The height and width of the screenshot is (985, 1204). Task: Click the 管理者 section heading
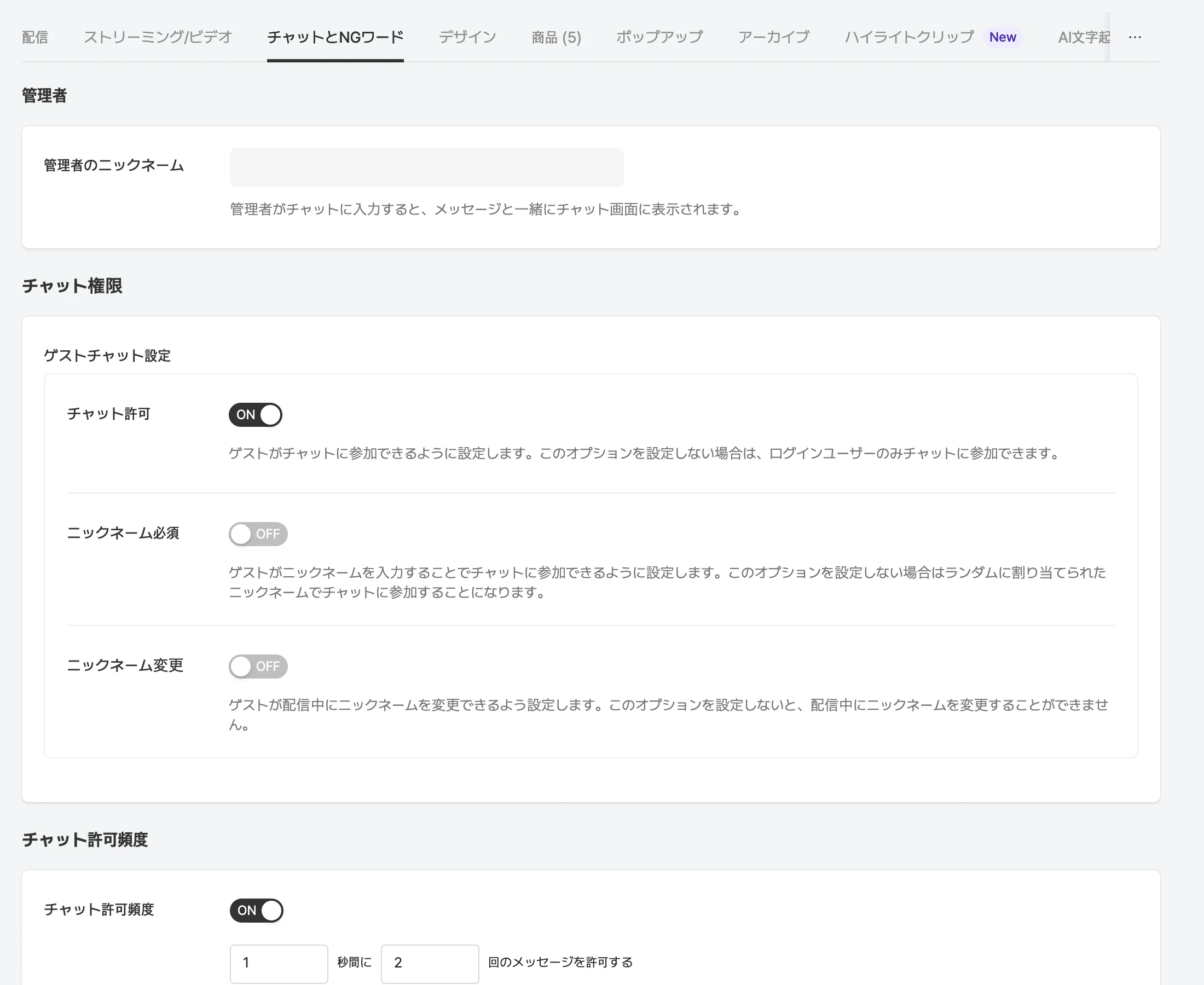coord(44,95)
